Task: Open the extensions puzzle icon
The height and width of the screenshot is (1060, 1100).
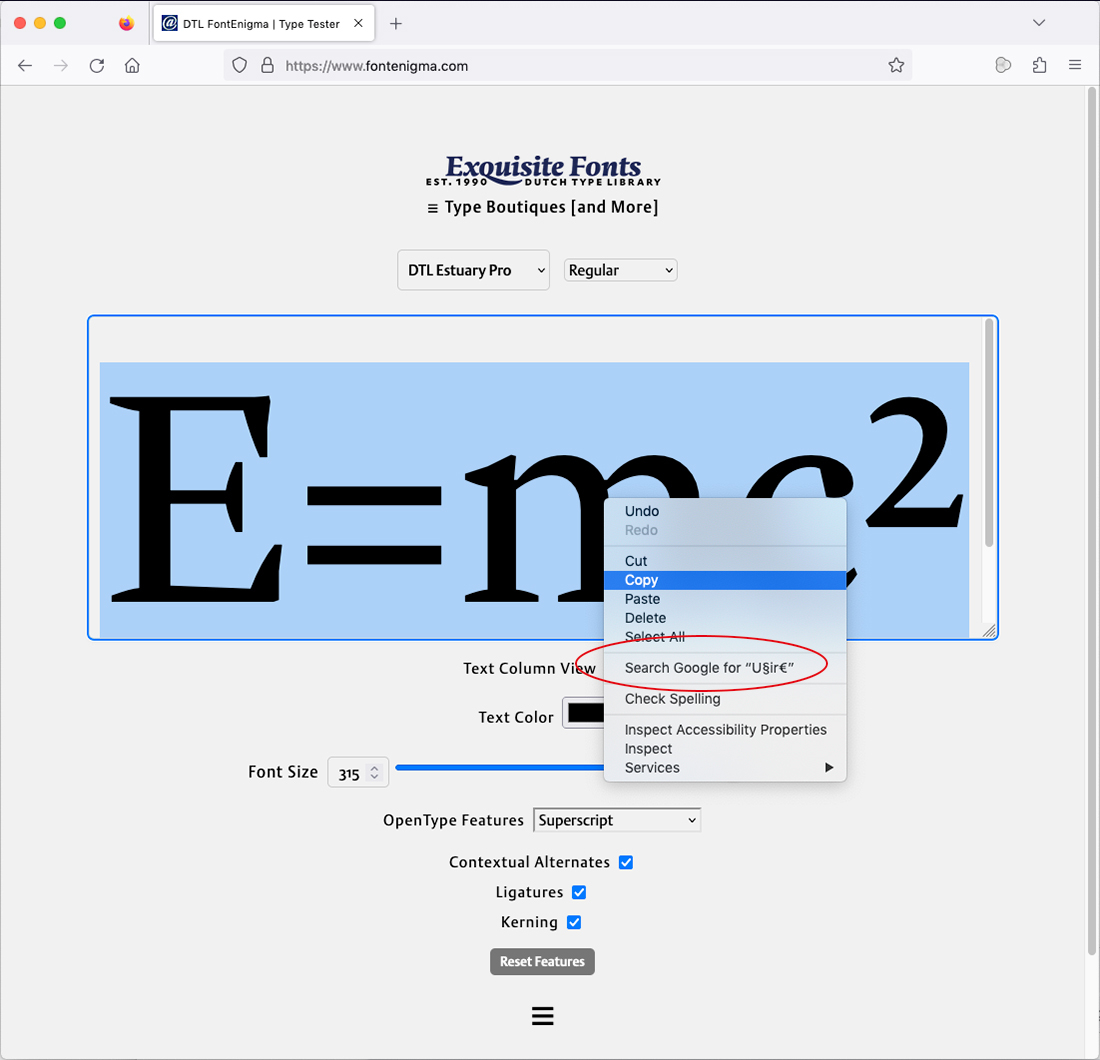Action: (x=1039, y=66)
